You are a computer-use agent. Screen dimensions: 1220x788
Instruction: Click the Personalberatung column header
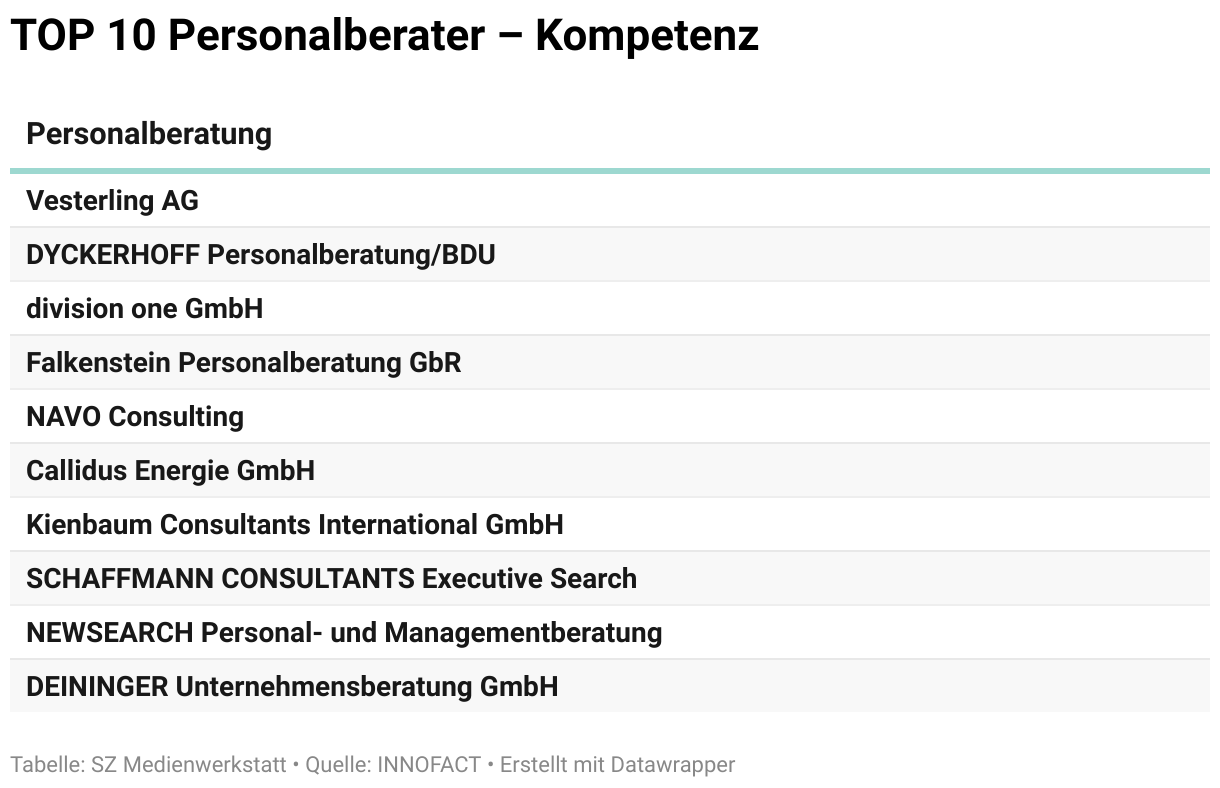tap(149, 133)
